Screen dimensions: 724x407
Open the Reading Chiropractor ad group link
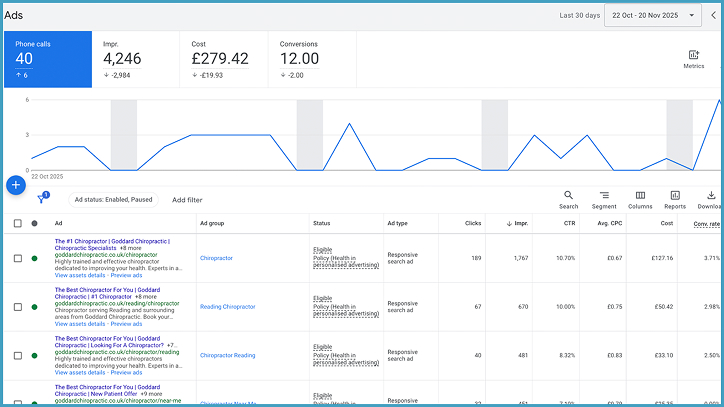pos(228,307)
